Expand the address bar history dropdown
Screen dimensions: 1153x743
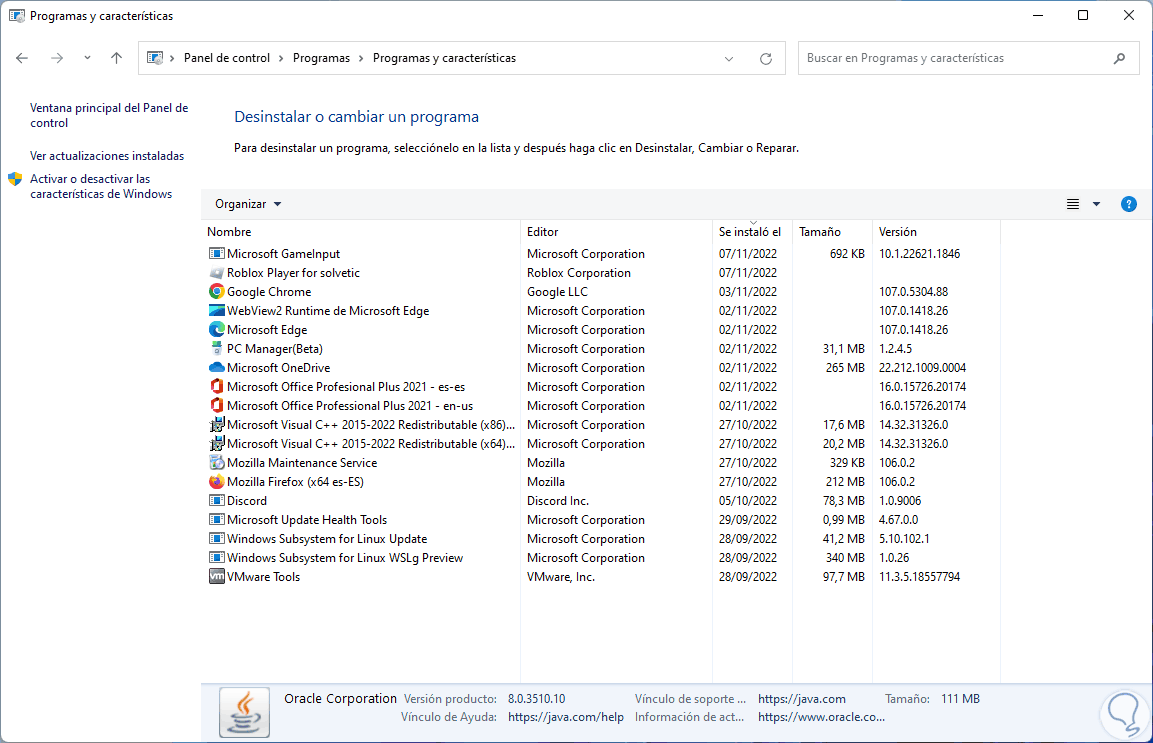tap(729, 58)
